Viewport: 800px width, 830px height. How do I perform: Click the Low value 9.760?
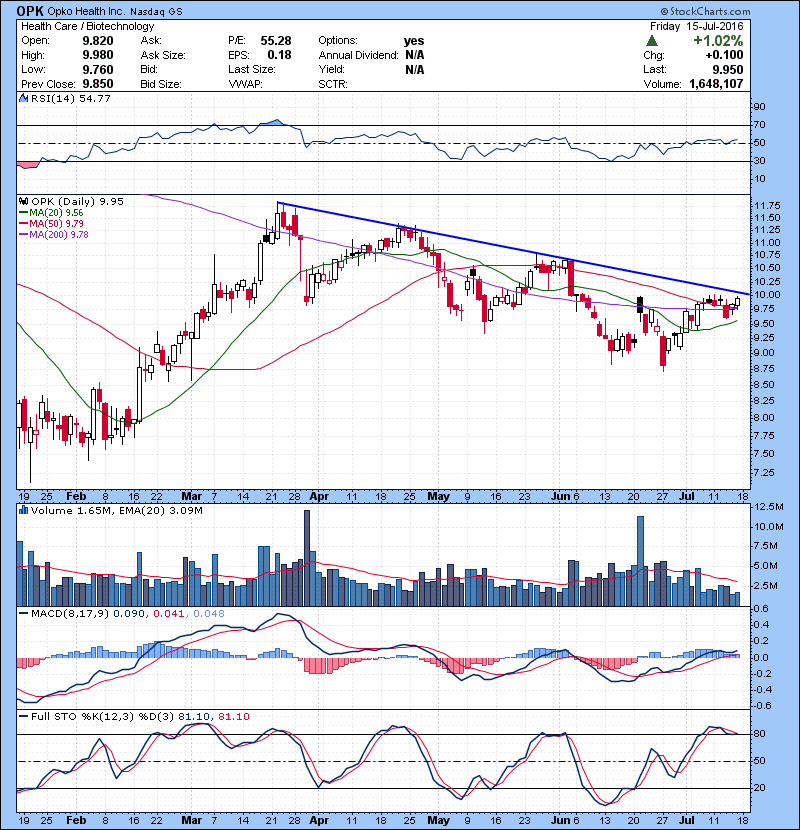coord(98,69)
